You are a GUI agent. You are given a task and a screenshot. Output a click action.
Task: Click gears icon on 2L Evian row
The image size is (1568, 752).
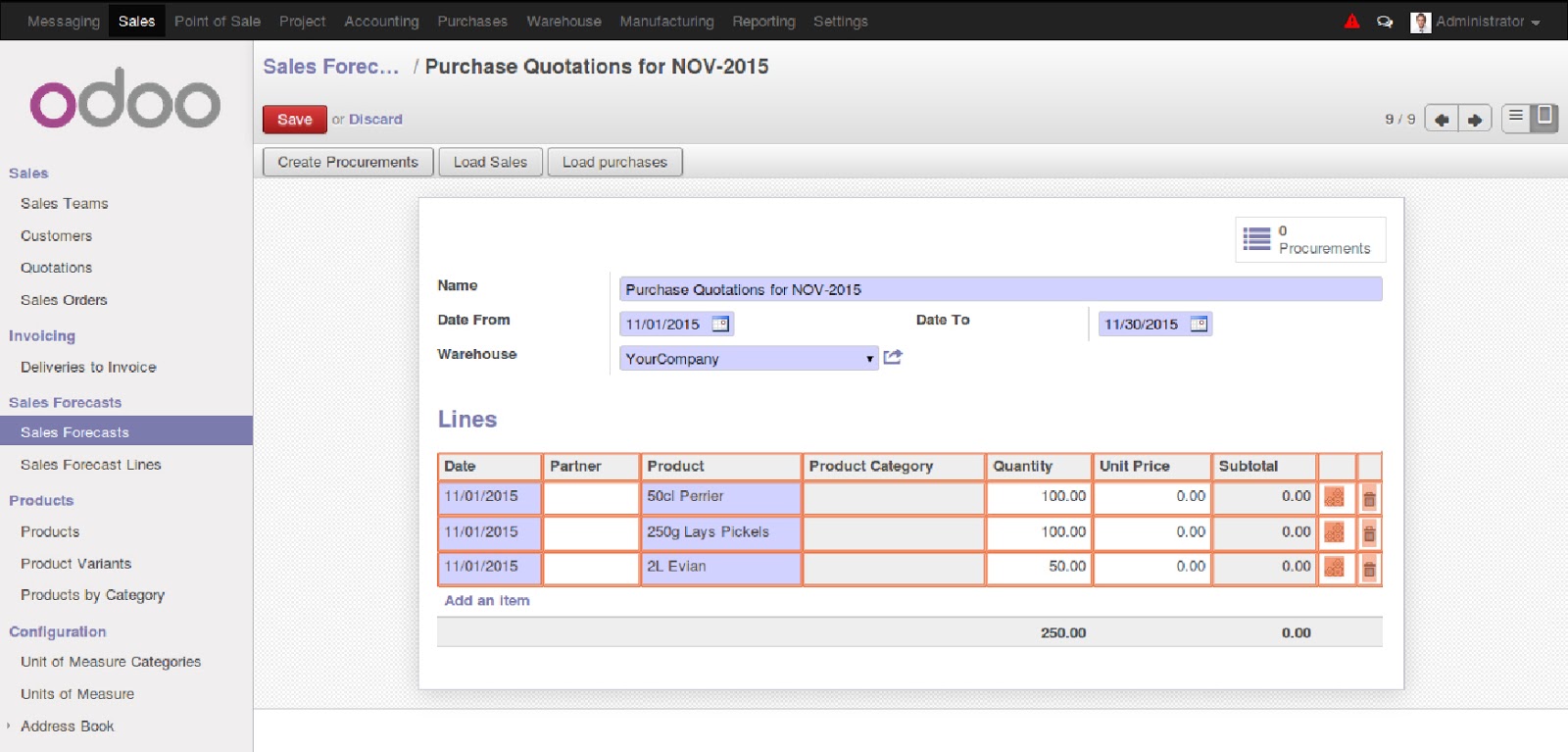1334,567
